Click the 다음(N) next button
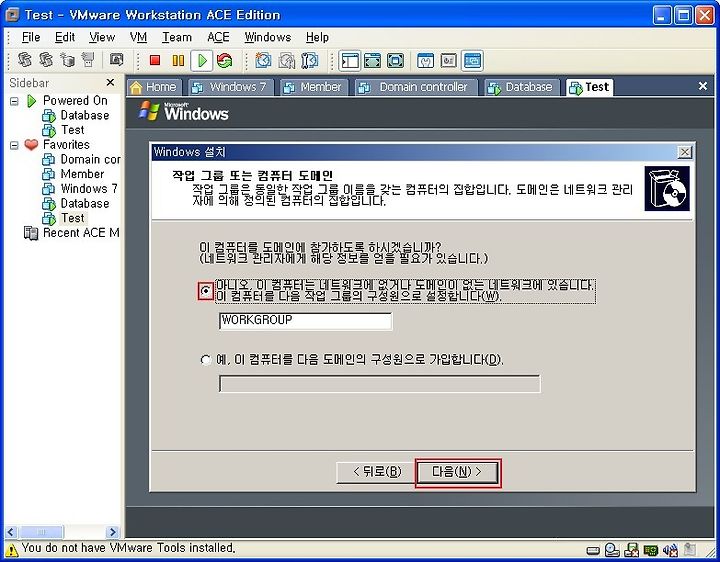 coord(457,472)
